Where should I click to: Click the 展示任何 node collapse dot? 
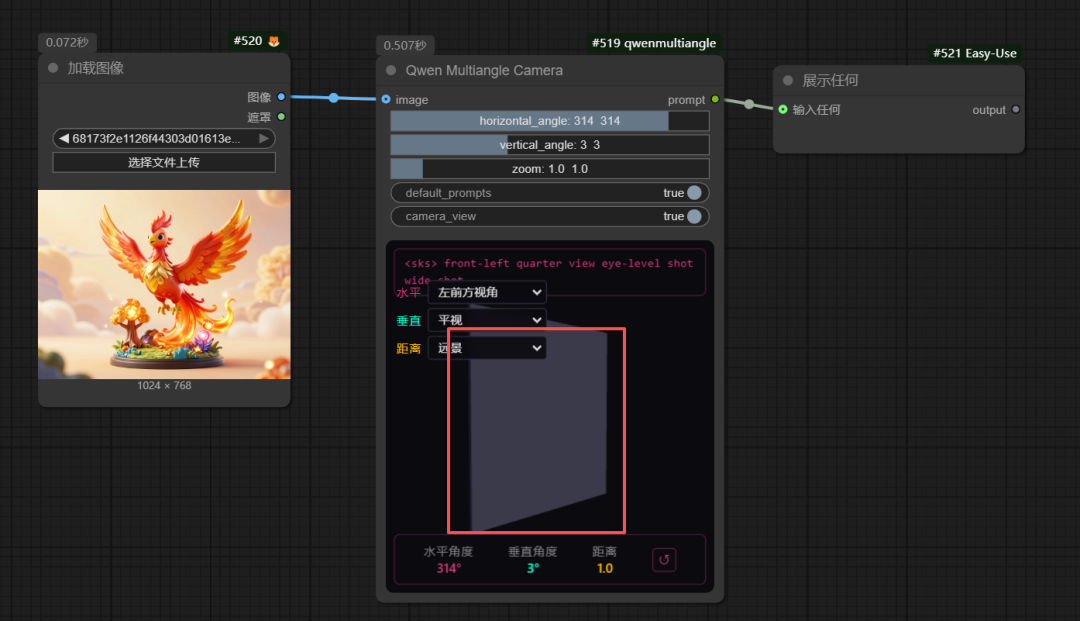[788, 80]
